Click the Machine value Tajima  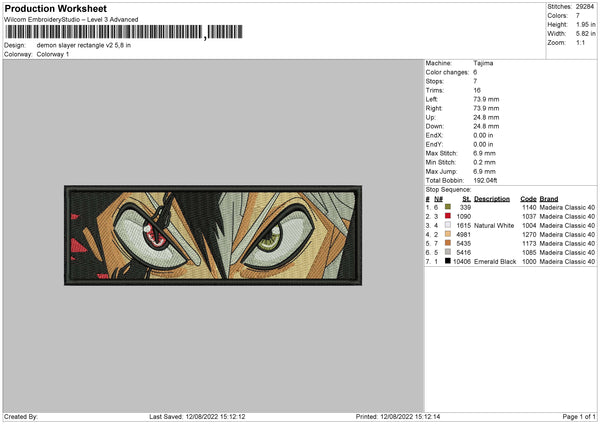coord(483,63)
